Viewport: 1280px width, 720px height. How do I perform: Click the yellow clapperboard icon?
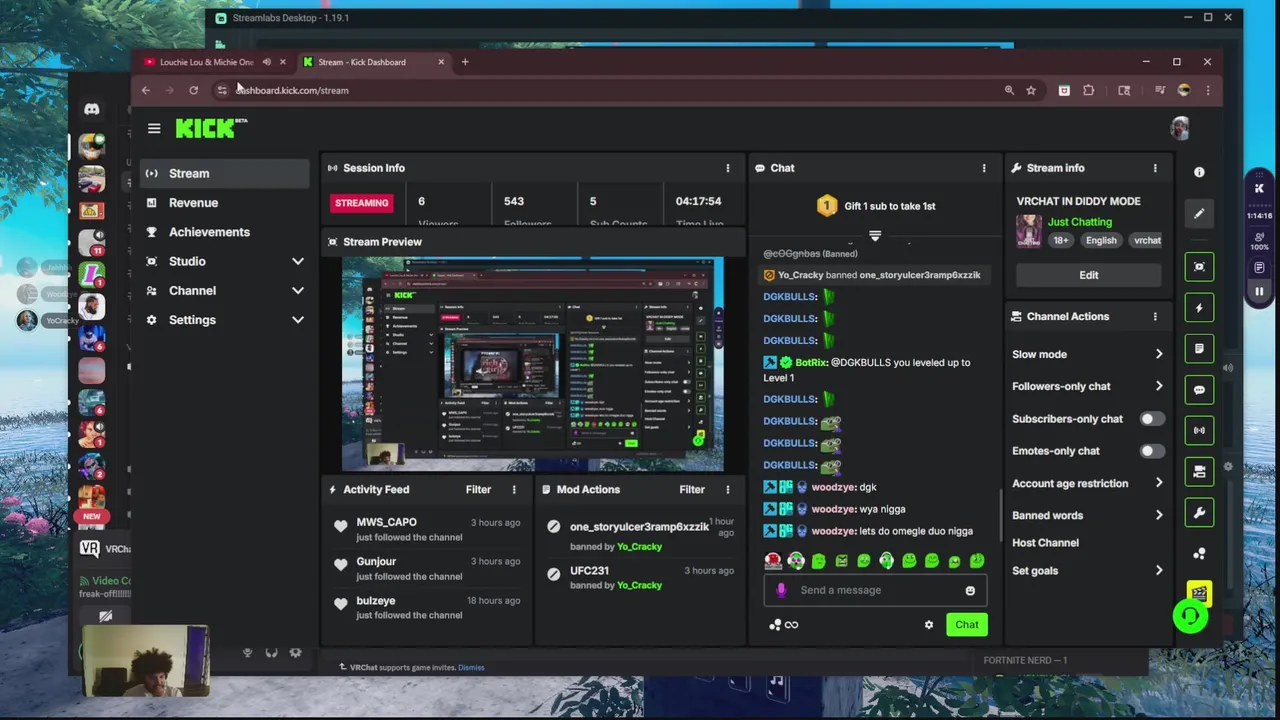1199,594
